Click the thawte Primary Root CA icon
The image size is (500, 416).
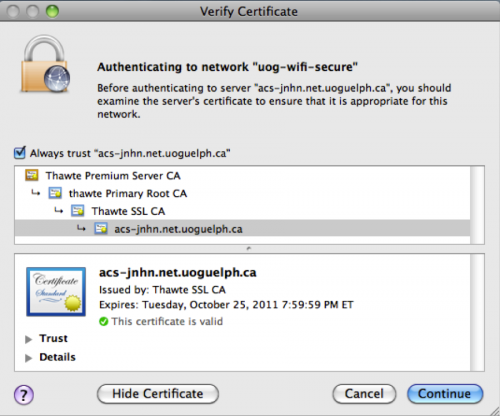pyautogui.click(x=55, y=193)
